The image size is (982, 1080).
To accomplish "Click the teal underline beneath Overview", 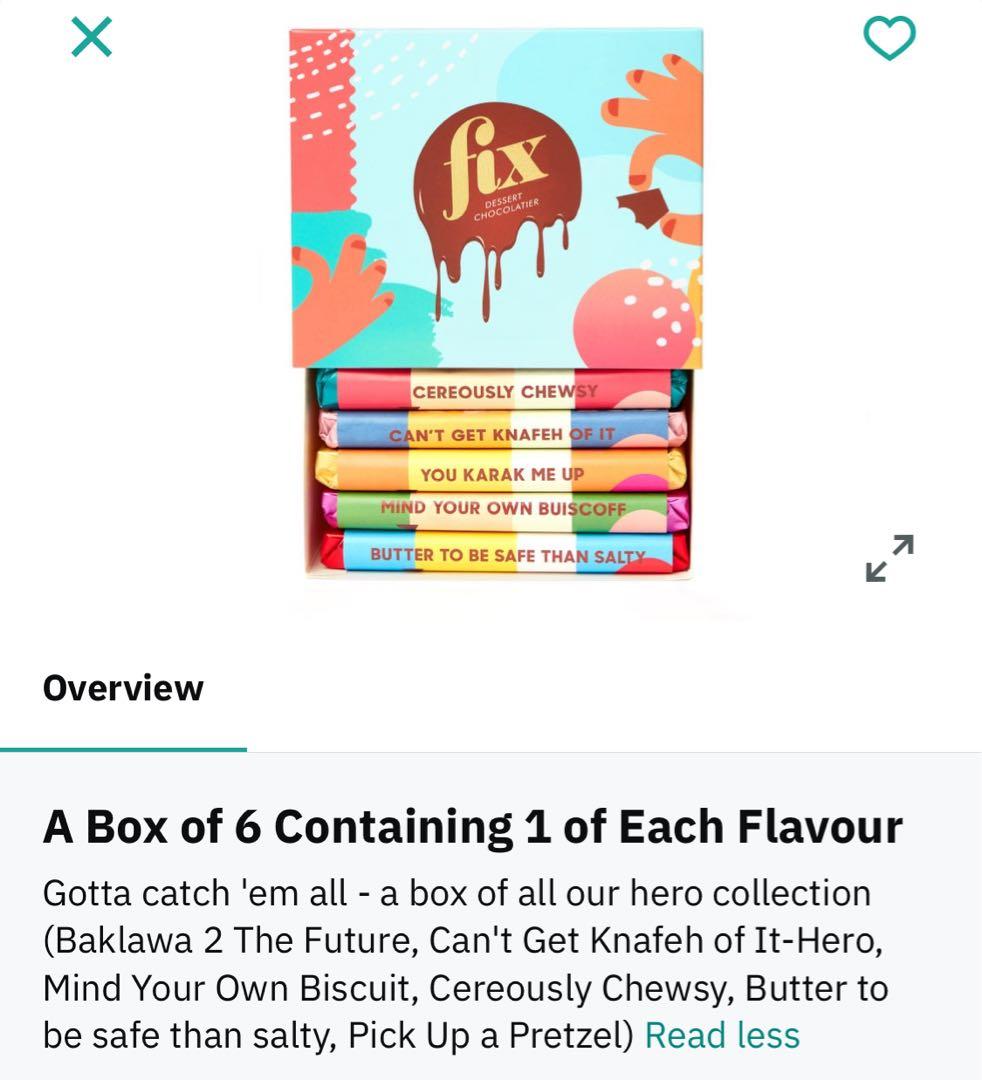I will point(123,749).
